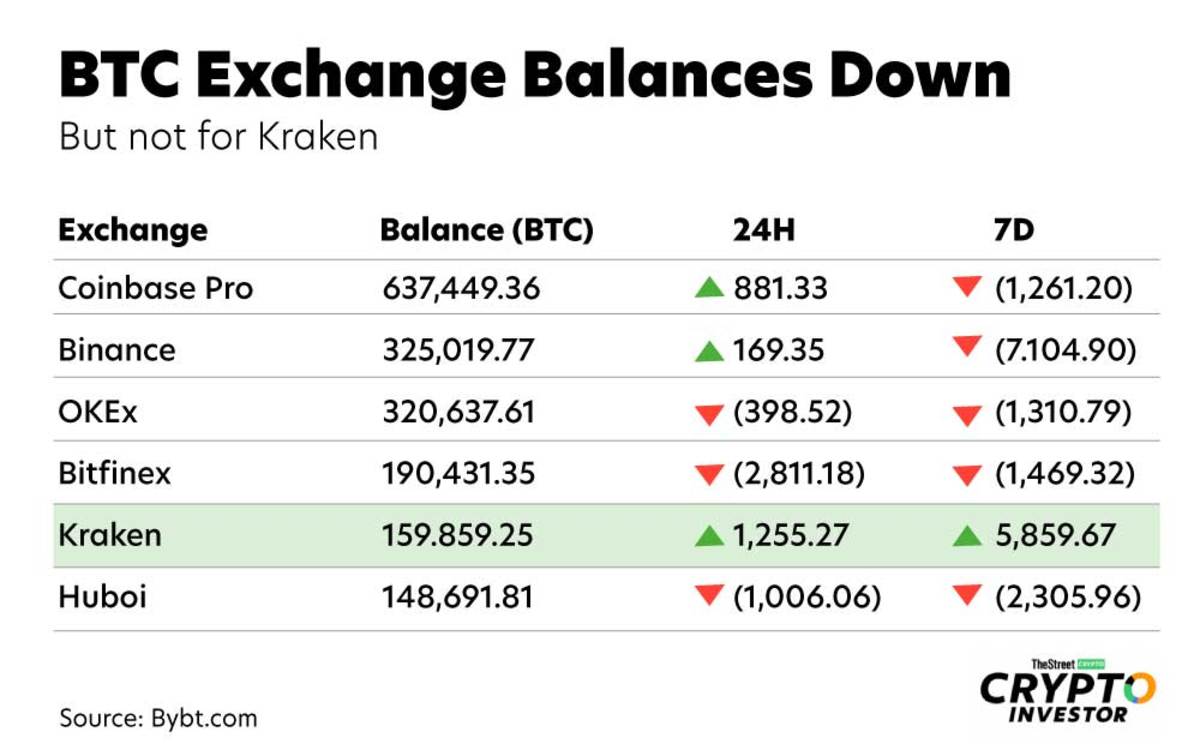The image size is (1200, 750).
Task: Click Kraken's green 7D up arrow
Action: coord(967,536)
